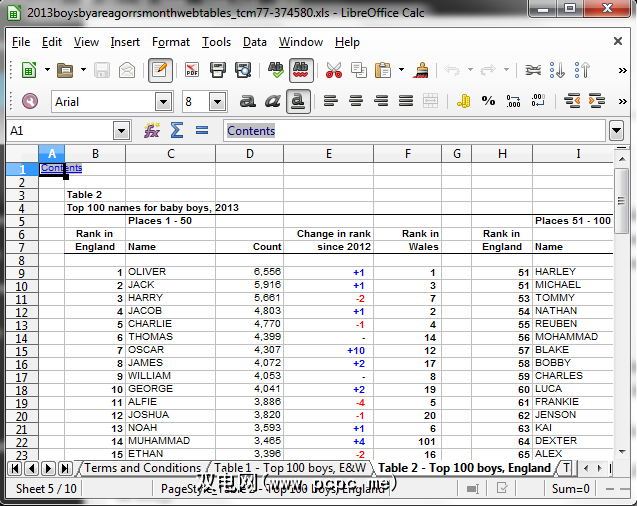Click the Sort Ascending icon
This screenshot has height=506, width=637.
pos(559,70)
